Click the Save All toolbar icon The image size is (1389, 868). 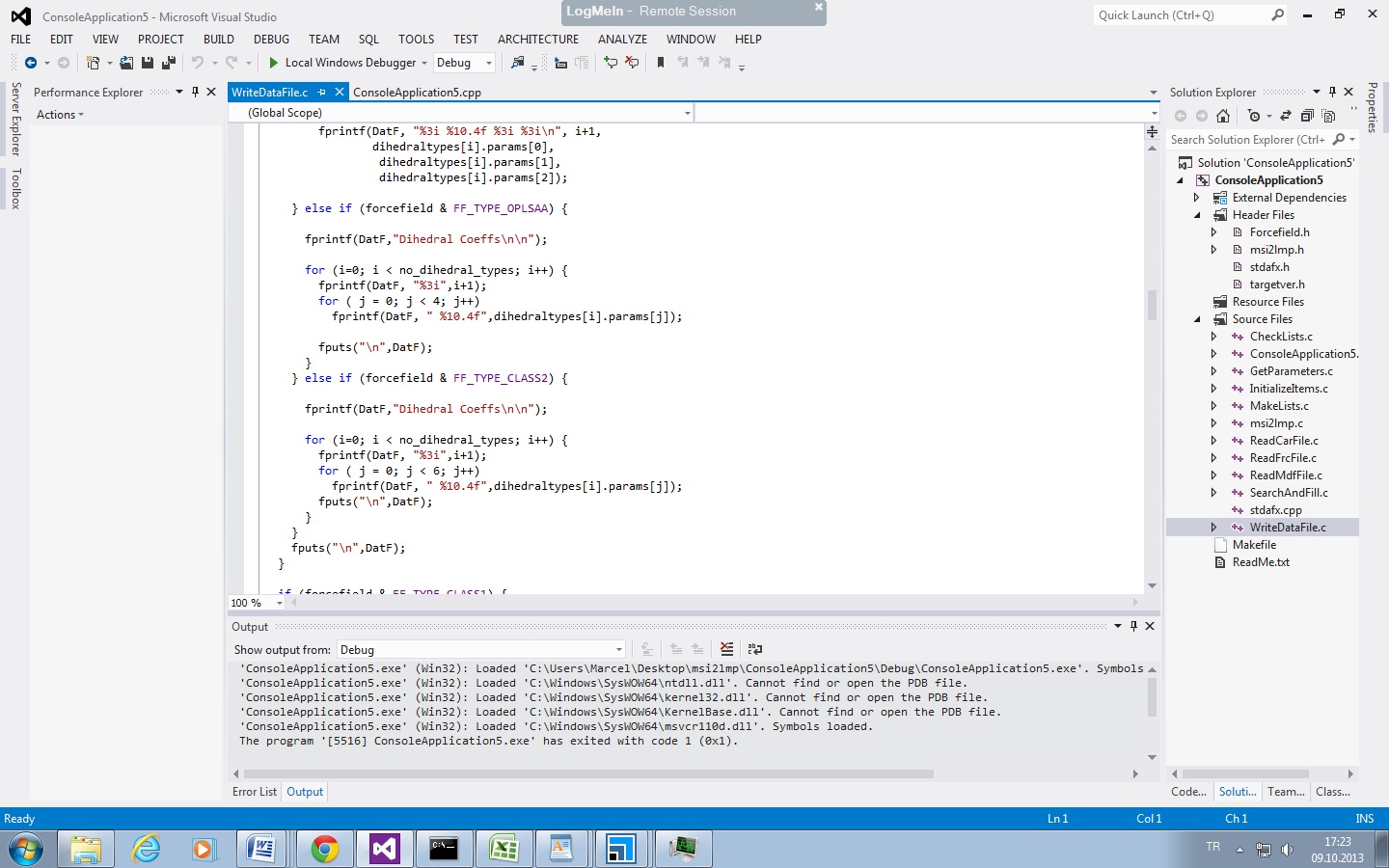(x=169, y=63)
